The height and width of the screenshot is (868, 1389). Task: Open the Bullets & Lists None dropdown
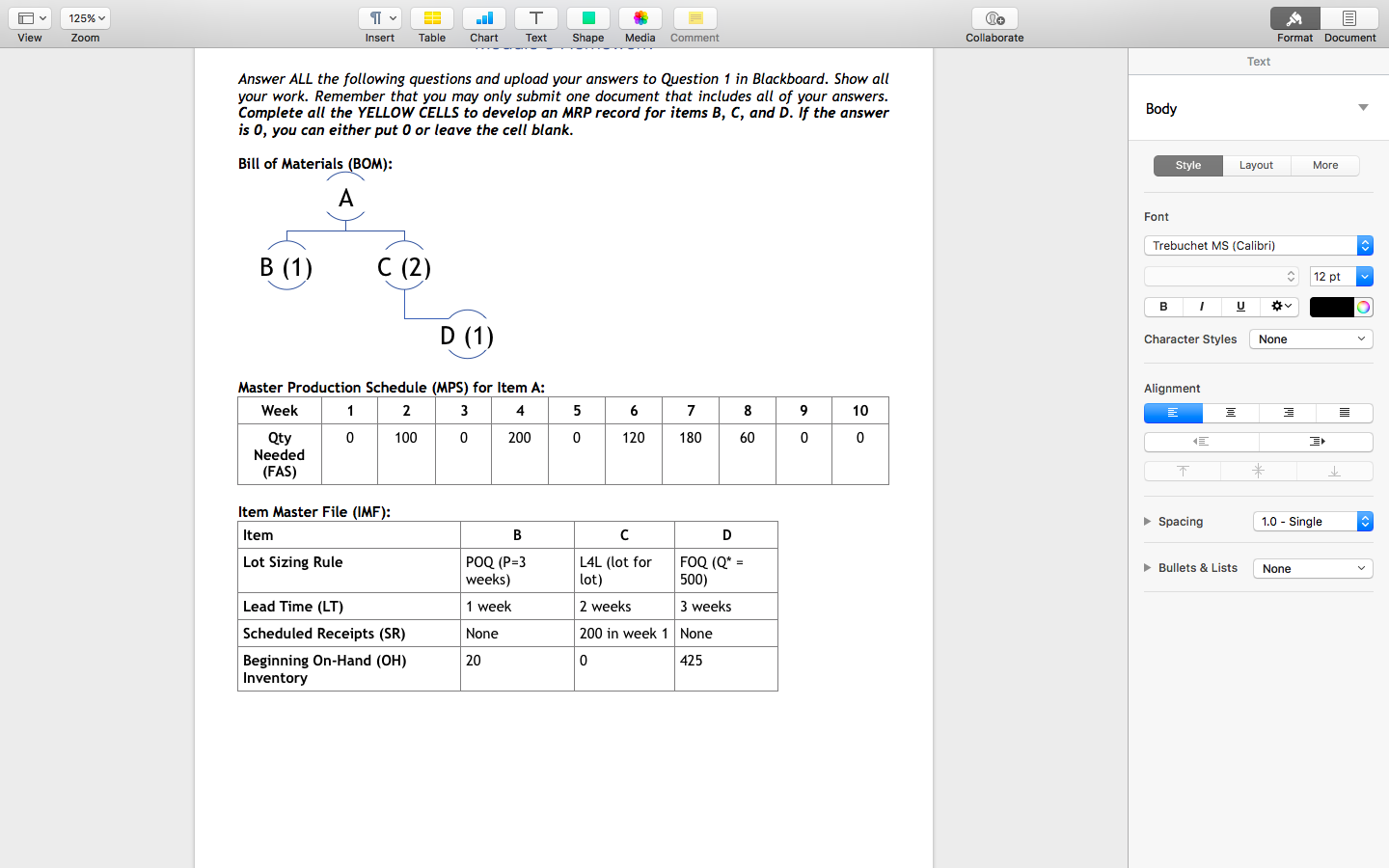point(1313,569)
